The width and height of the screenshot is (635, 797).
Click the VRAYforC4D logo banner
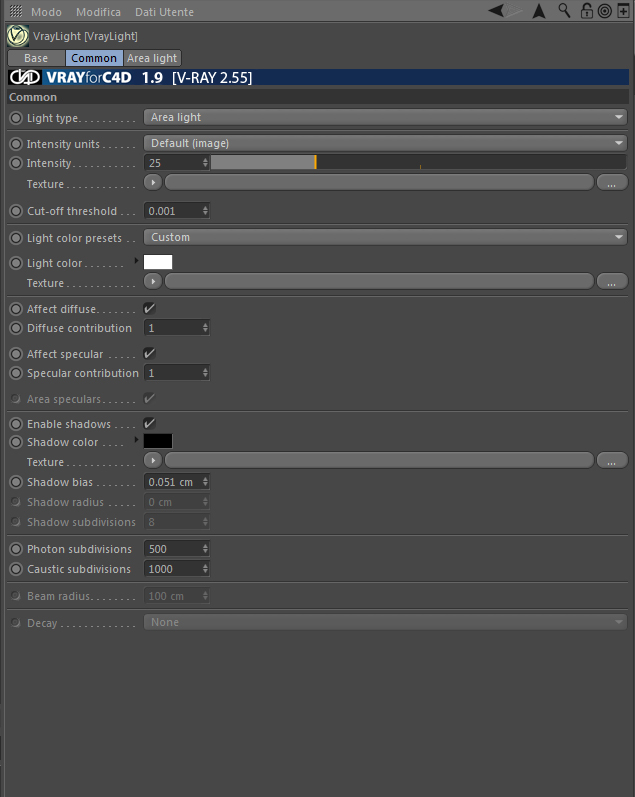(319, 78)
